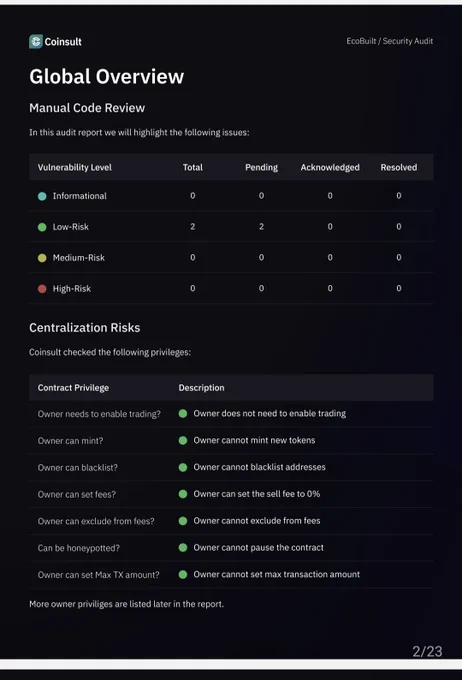The height and width of the screenshot is (680, 462).
Task: Click the Contract Privilege column header
Action: [73, 388]
